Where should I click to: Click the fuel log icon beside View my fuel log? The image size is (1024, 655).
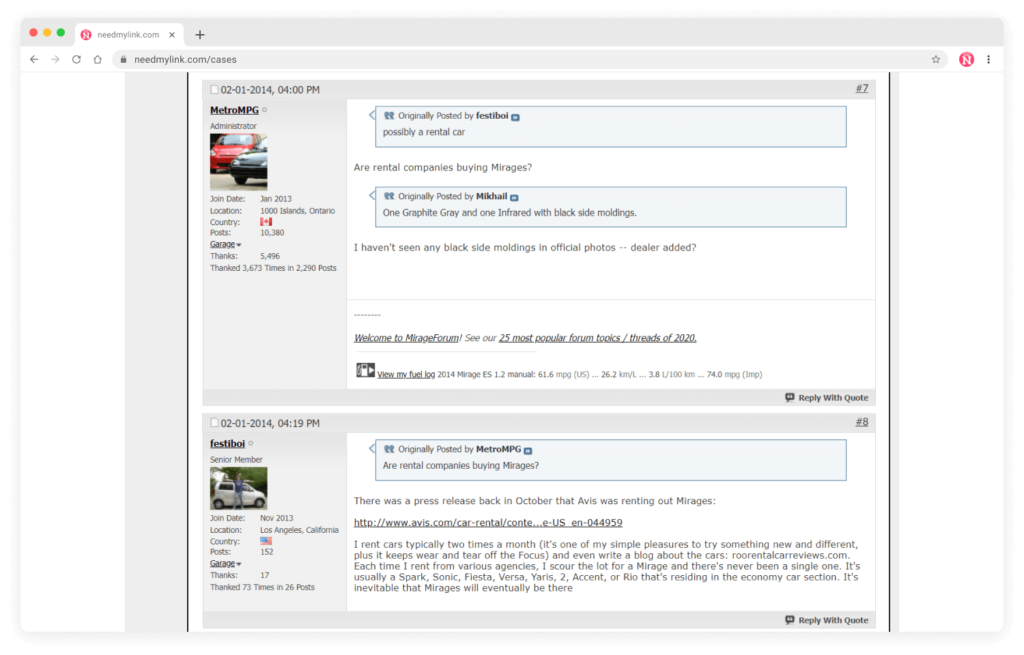[x=364, y=369]
